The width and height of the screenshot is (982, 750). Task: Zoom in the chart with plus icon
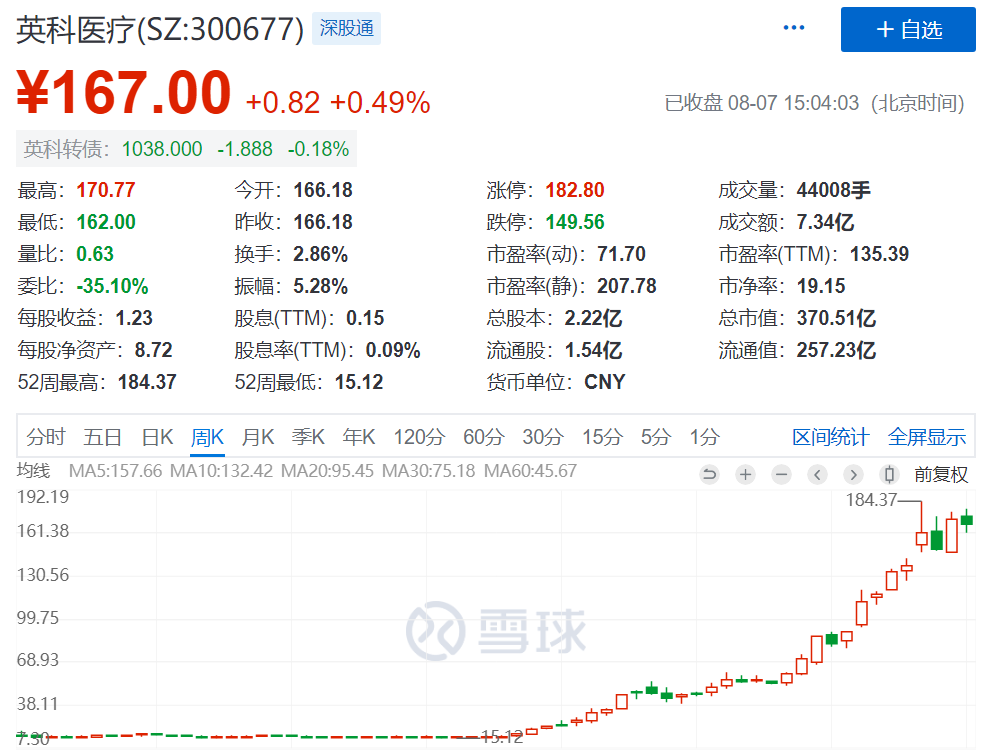point(745,475)
